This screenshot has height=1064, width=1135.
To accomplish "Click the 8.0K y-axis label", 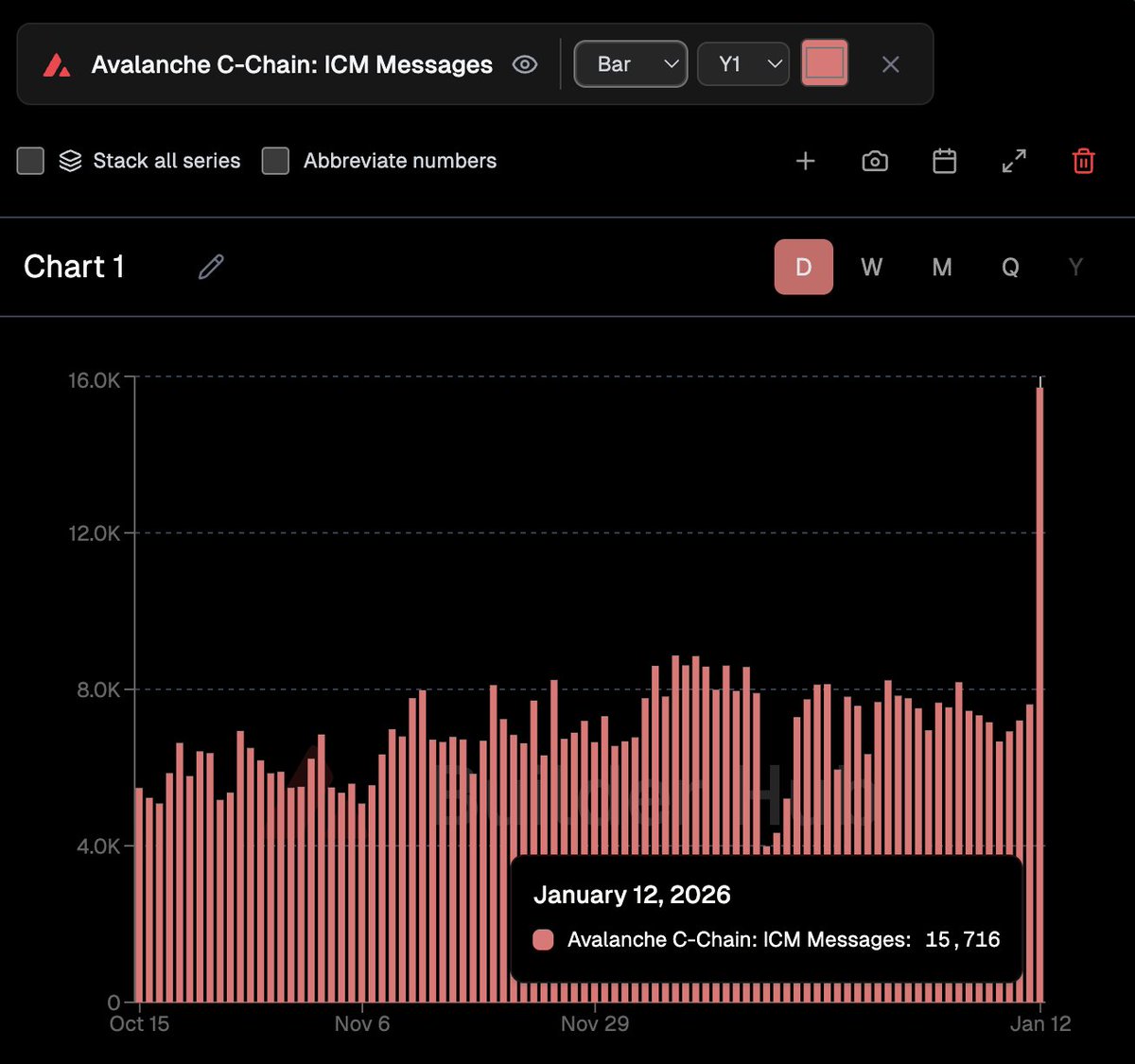I will pos(99,689).
